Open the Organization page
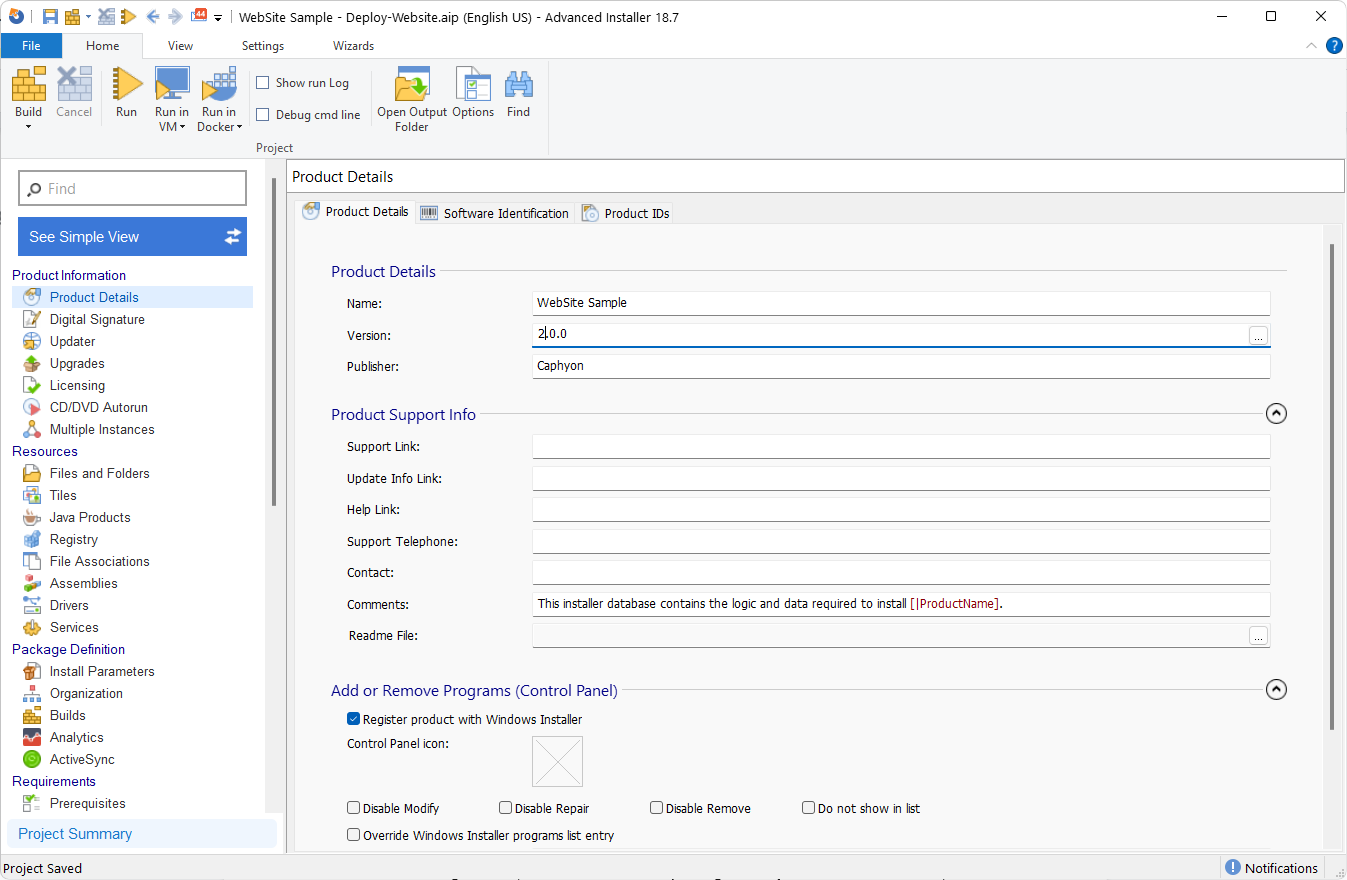This screenshot has height=880, width=1347. point(86,693)
